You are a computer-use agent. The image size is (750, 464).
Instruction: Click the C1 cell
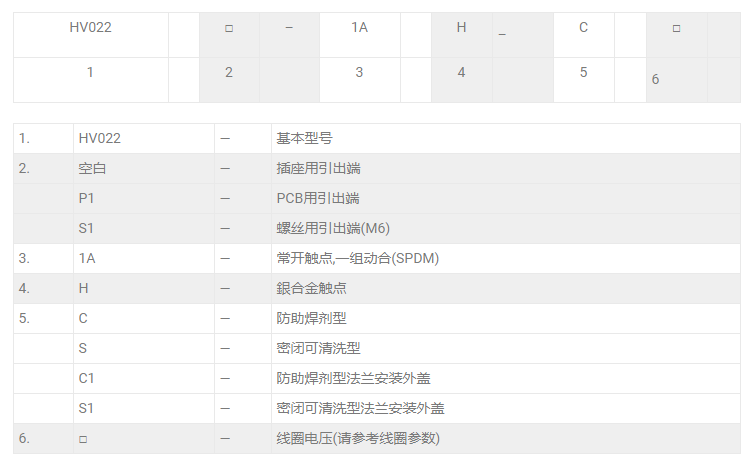pyautogui.click(x=87, y=378)
